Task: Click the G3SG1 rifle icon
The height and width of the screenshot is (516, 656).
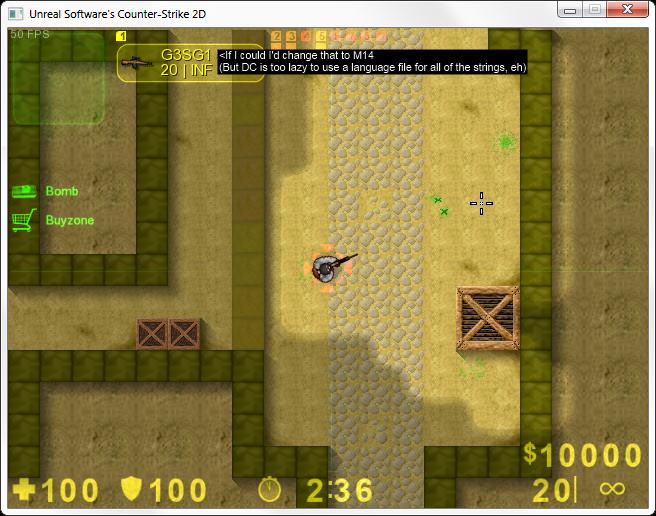Action: point(137,63)
